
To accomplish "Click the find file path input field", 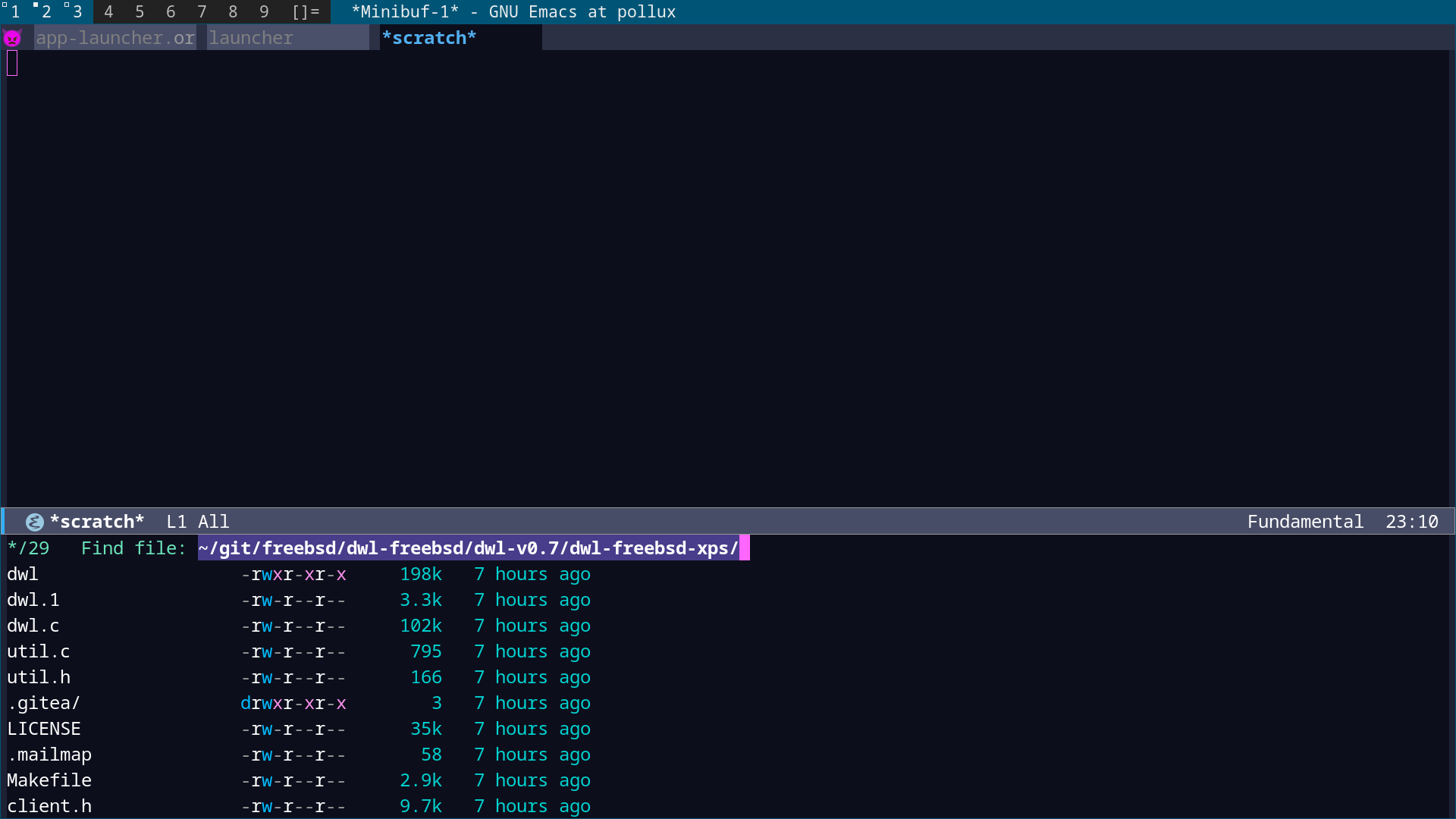I will [x=470, y=548].
